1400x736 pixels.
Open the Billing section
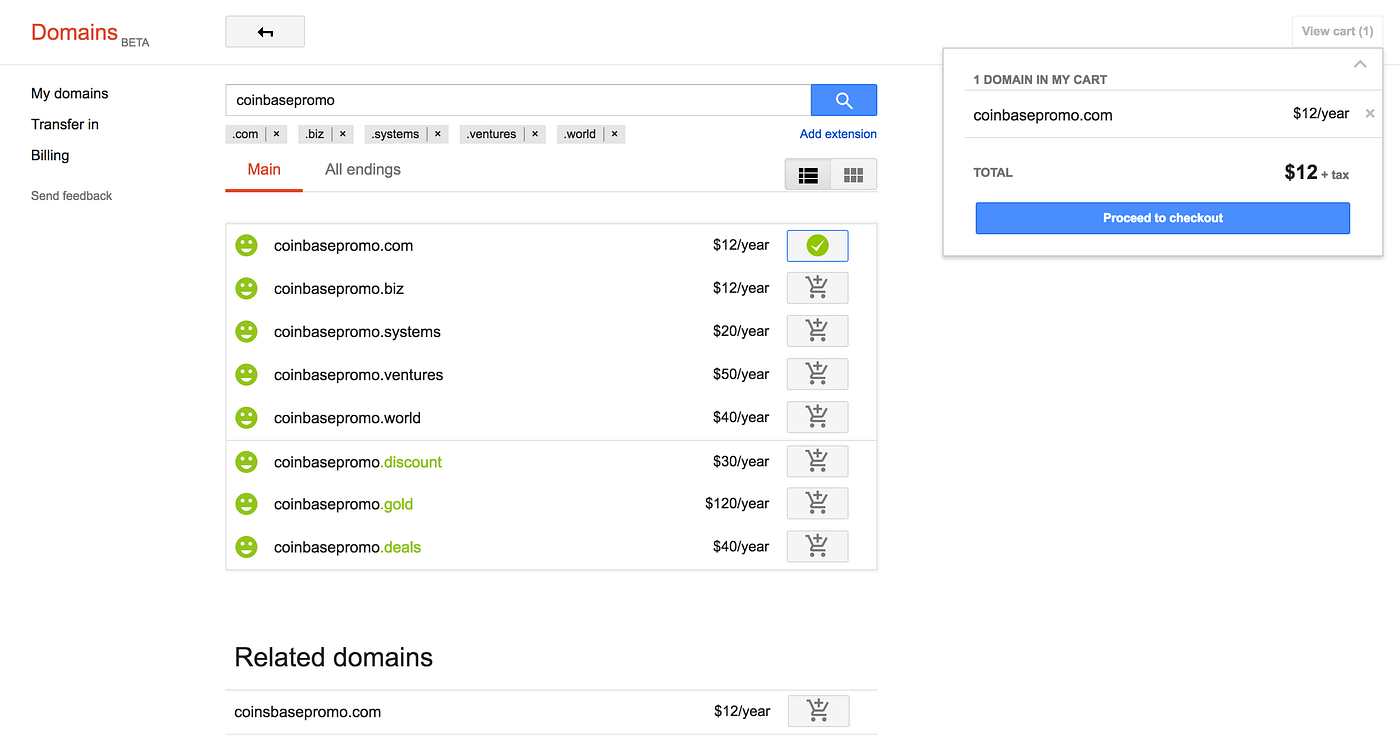[x=50, y=155]
